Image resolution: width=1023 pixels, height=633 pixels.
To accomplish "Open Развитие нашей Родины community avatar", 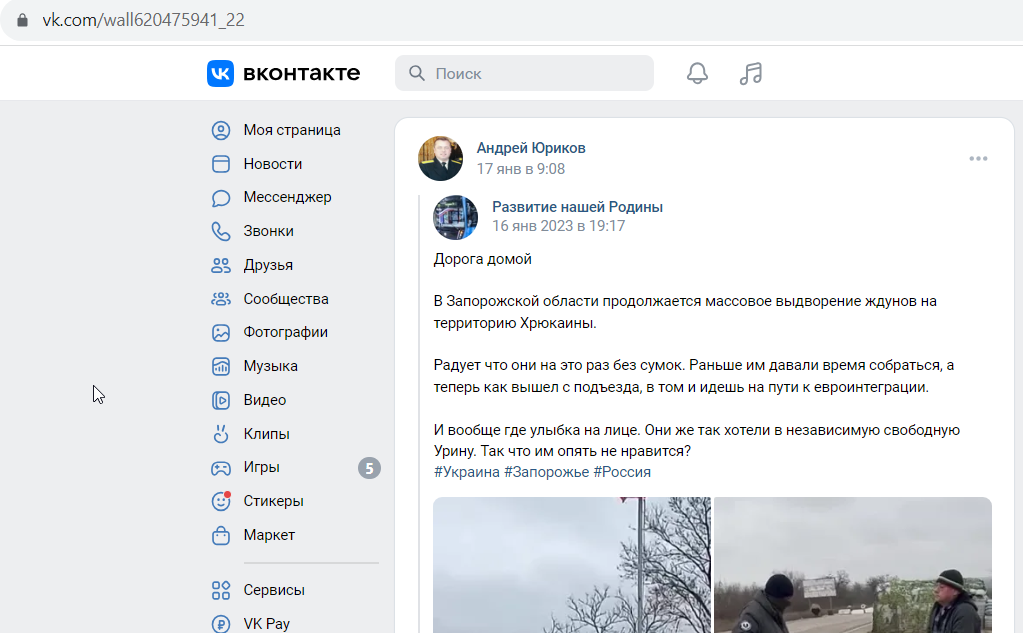I will [x=455, y=217].
